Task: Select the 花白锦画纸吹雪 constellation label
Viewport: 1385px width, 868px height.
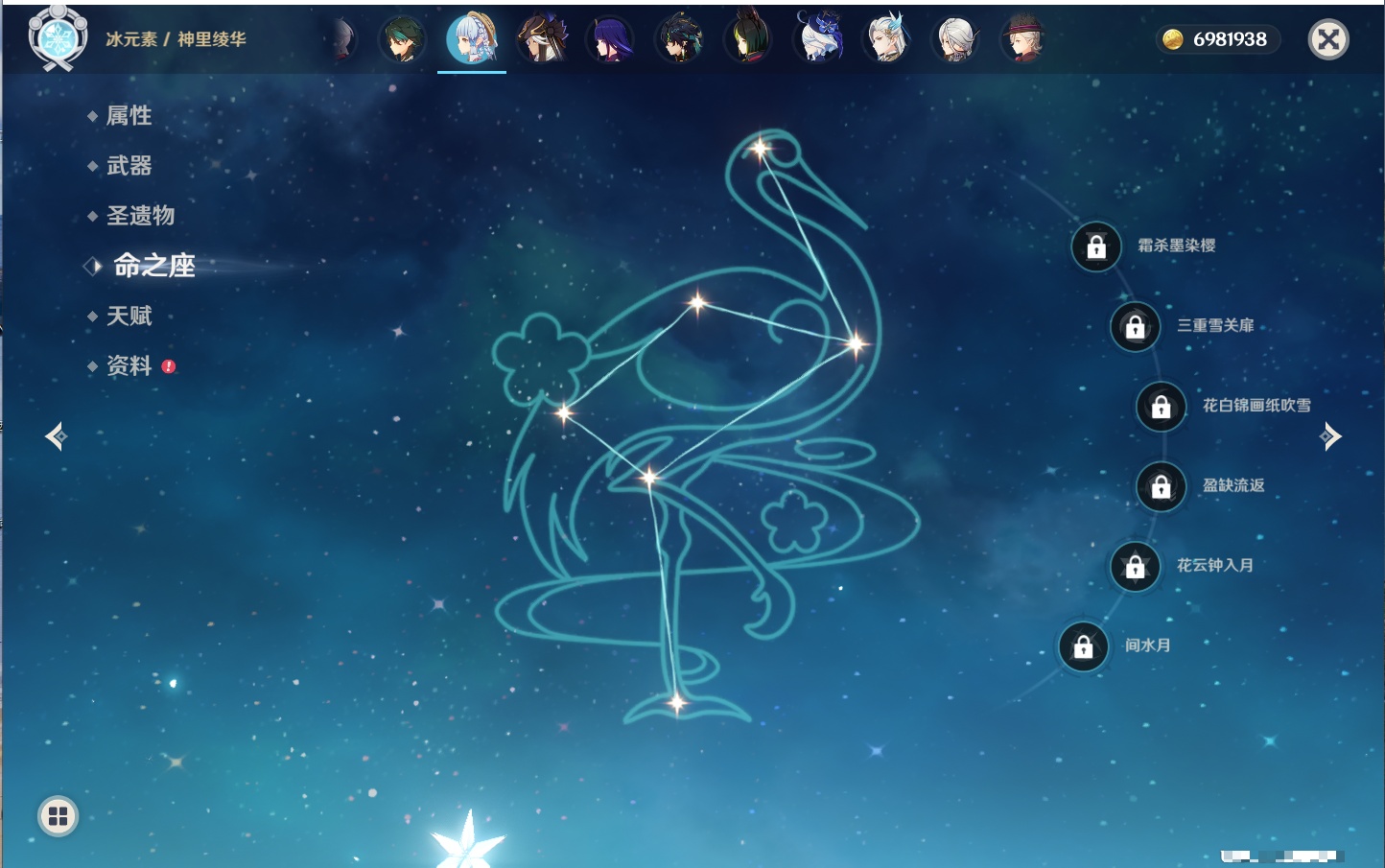Action: [x=1256, y=406]
